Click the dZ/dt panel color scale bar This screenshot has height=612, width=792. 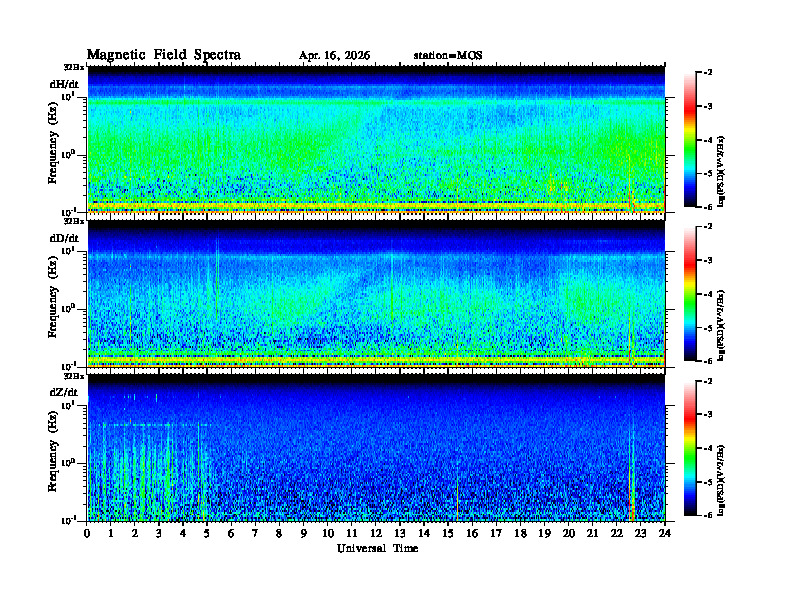690,448
